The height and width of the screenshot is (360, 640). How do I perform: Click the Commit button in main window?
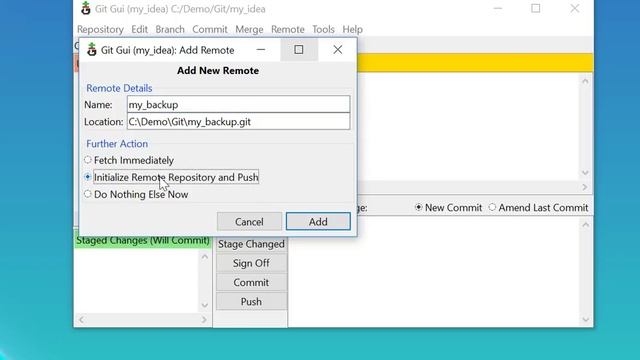[x=251, y=282]
